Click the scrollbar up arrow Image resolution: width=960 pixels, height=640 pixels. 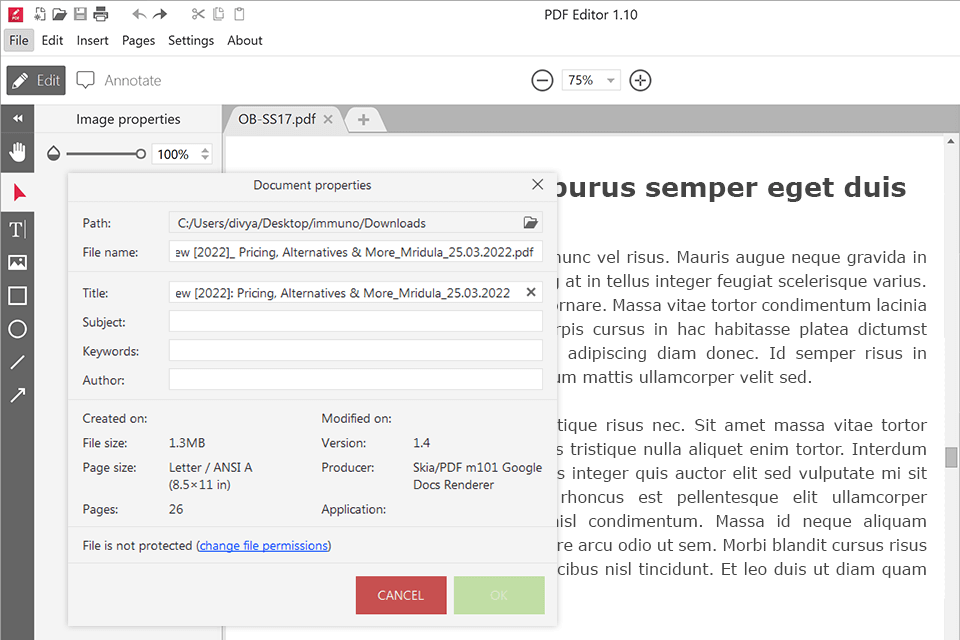pos(951,141)
